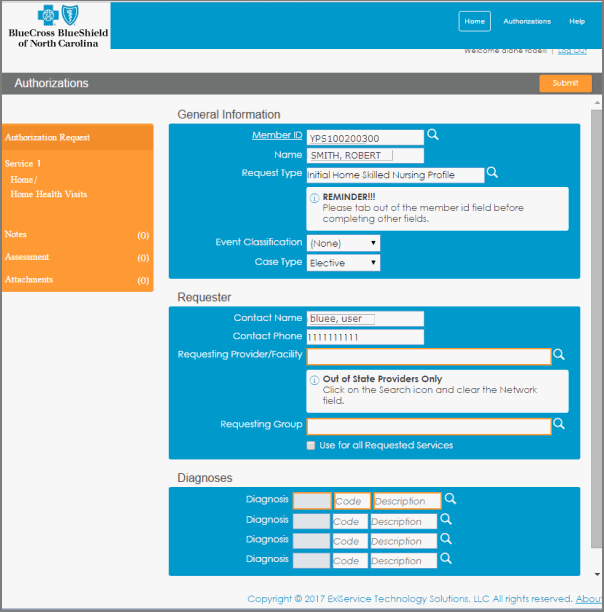The height and width of the screenshot is (612, 604).
Task: Follow the Member ID link
Action: tap(277, 135)
